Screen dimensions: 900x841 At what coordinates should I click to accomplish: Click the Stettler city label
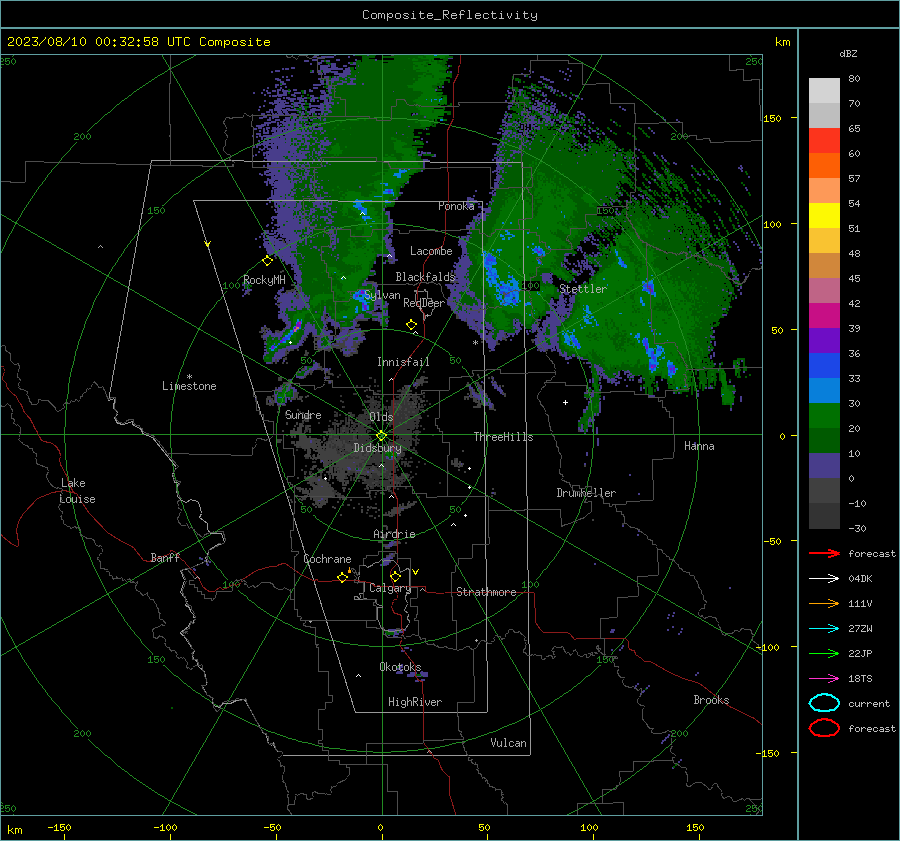[x=583, y=289]
